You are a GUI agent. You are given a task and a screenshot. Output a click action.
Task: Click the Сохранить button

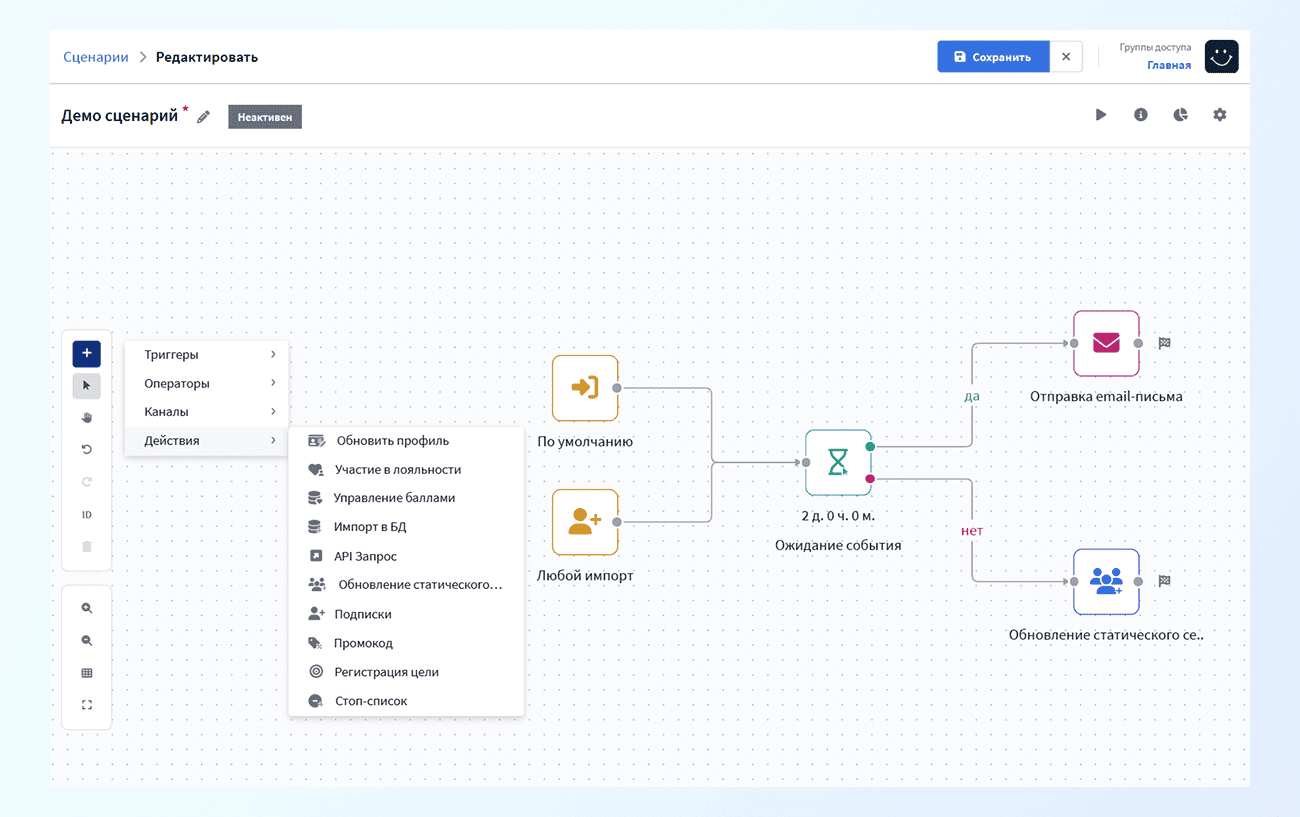[993, 57]
